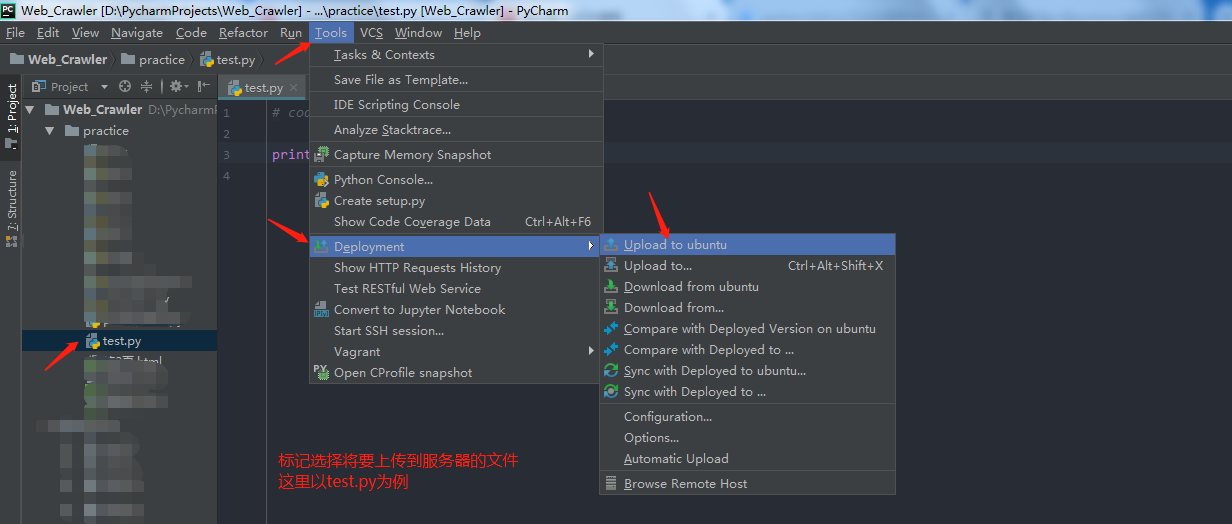
Task: Click the Upload to ubuntu arrow icon
Action: (x=611, y=245)
